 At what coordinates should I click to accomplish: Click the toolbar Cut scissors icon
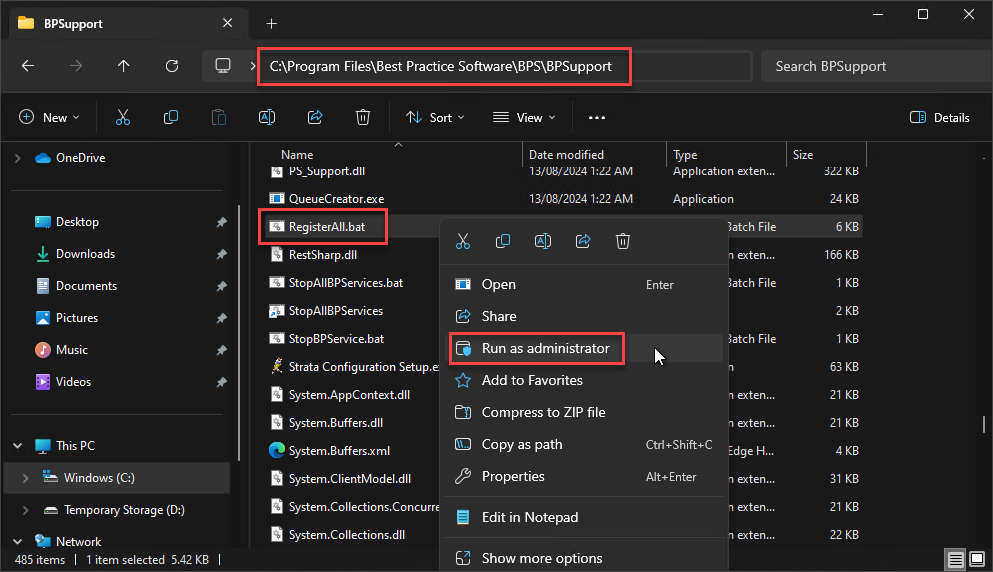click(x=123, y=117)
